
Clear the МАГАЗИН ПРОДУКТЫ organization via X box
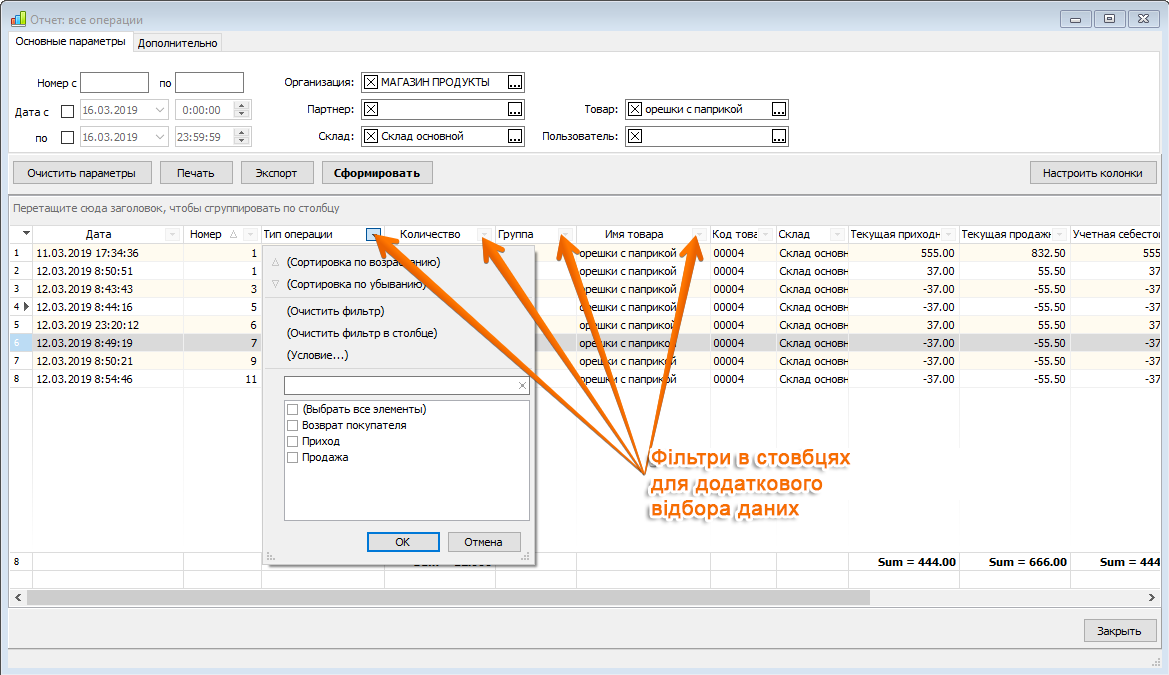(x=371, y=82)
